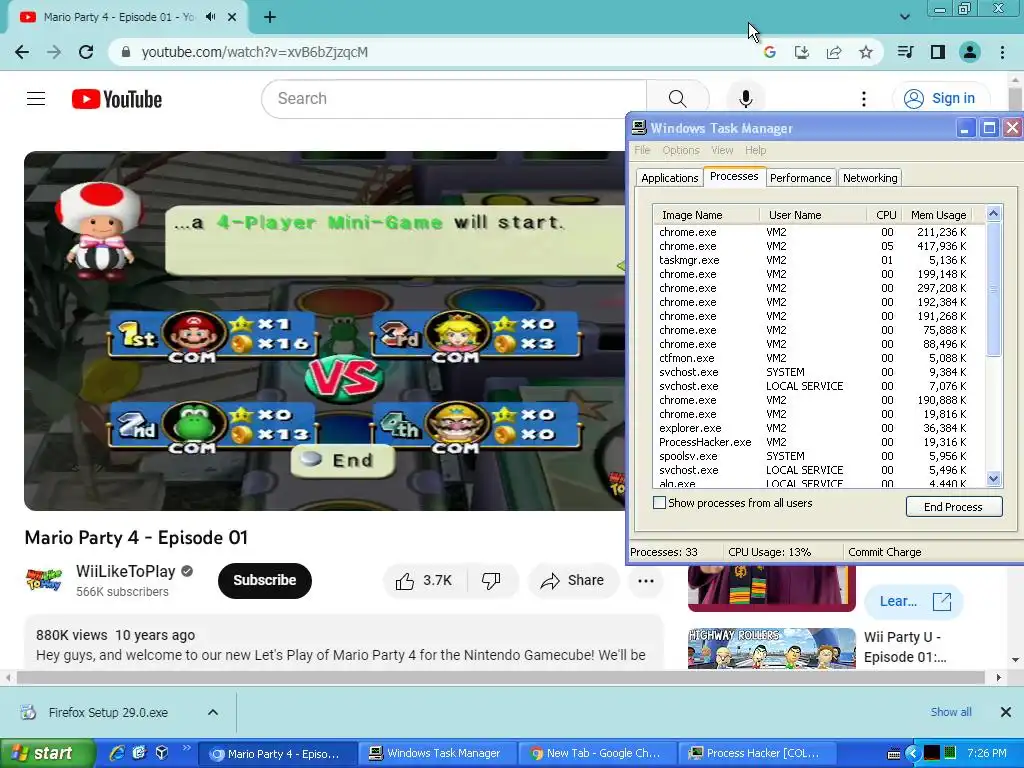Click the End Process button
1024x768 pixels.
click(x=953, y=507)
